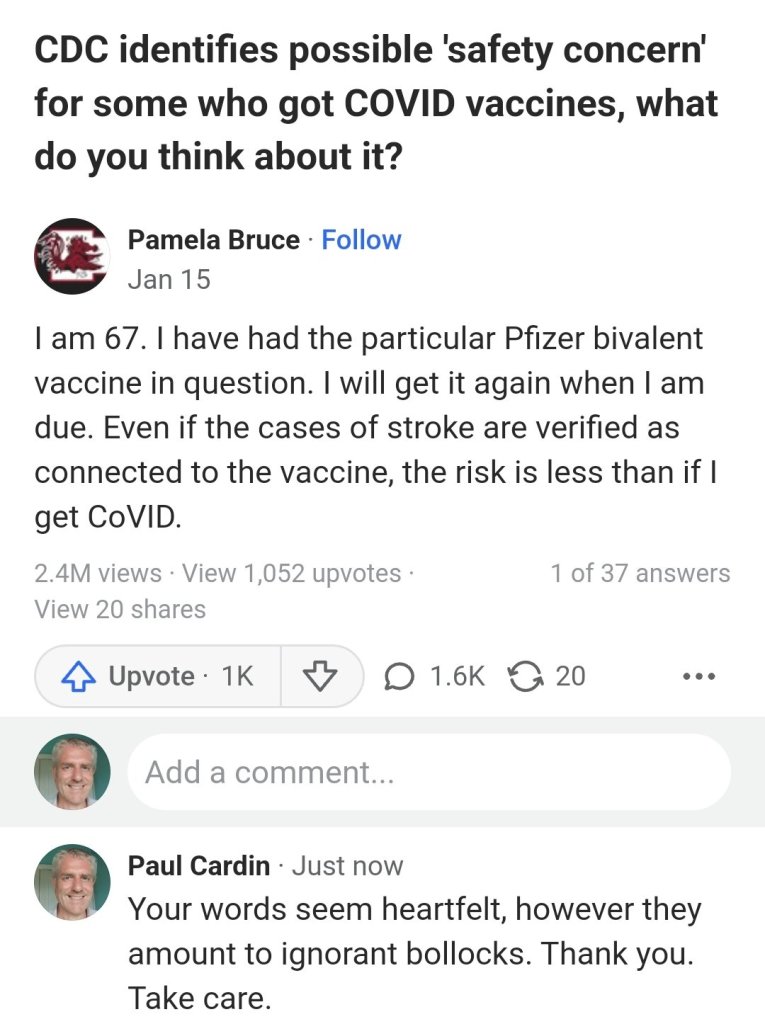Click the Just now comment timestamp
765x1024 pixels.
click(x=347, y=865)
